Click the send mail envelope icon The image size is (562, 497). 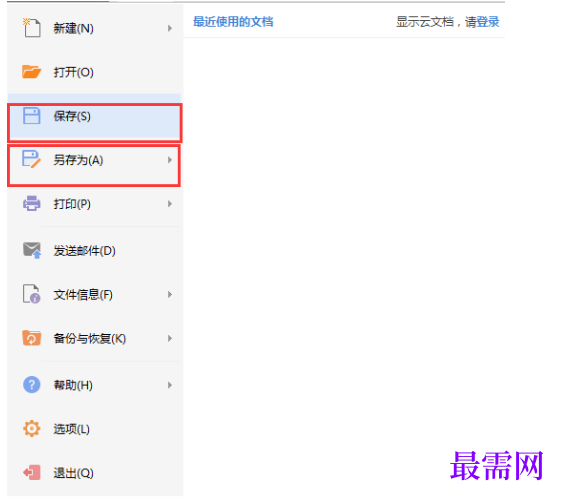[x=32, y=250]
